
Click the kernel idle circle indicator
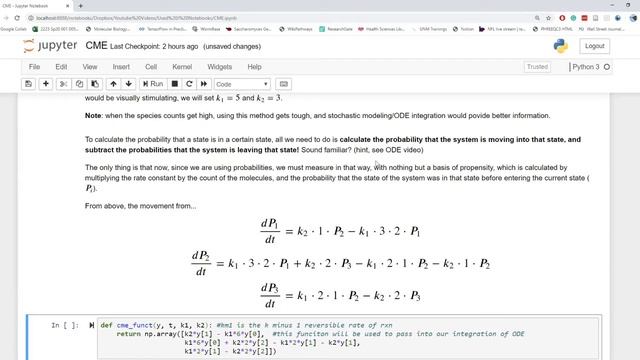[x=607, y=67]
